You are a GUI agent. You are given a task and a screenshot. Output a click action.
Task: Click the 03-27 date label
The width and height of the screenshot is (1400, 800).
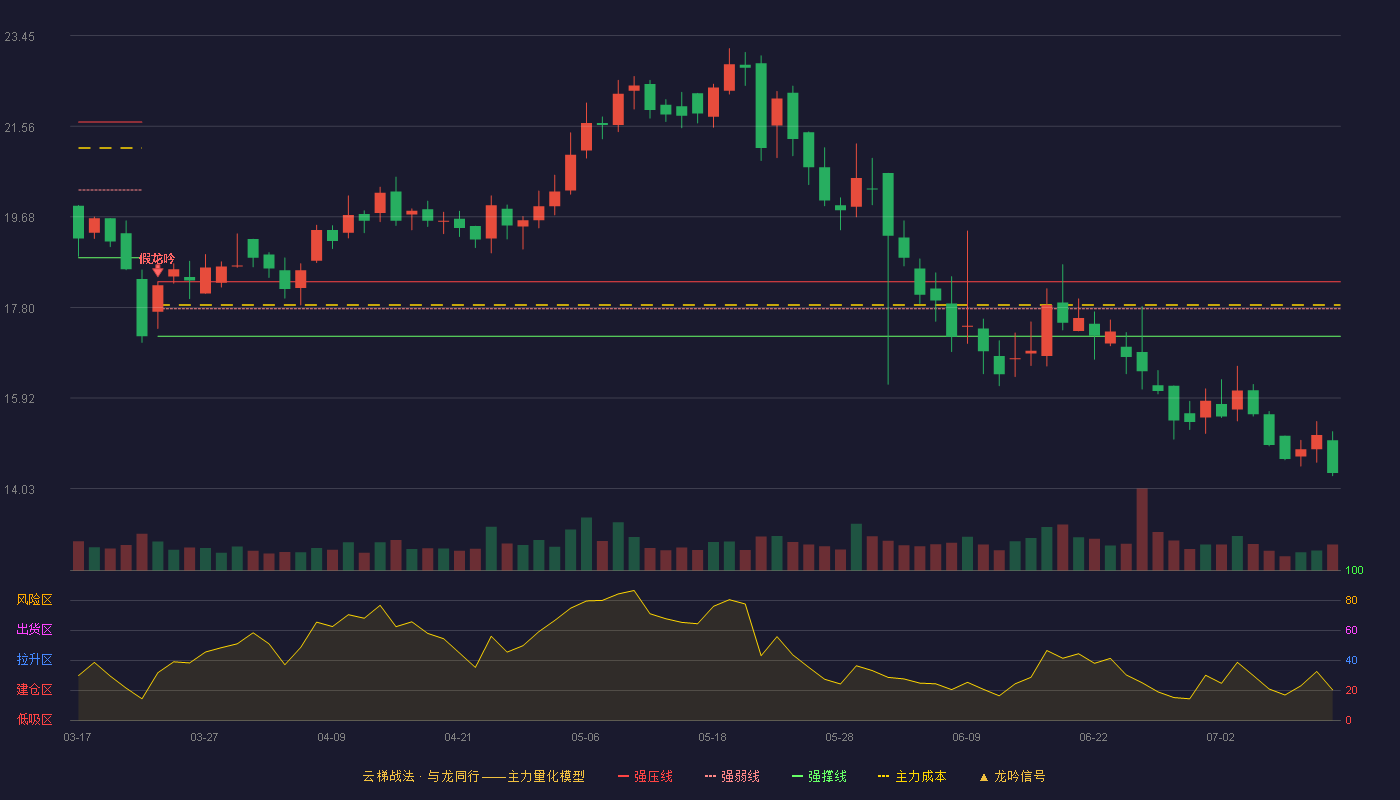click(204, 737)
